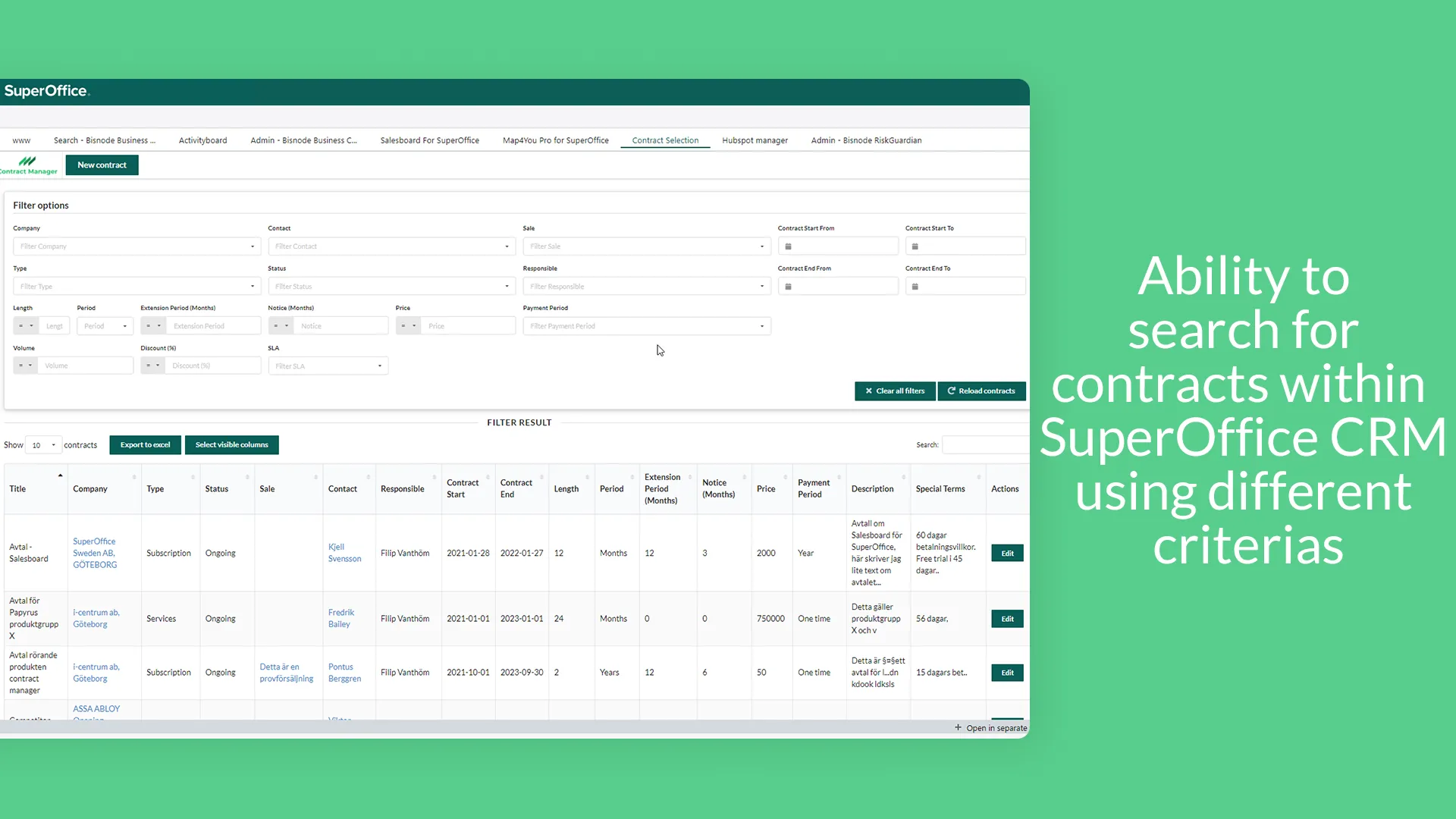Click the Export to excel button
The width and height of the screenshot is (1456, 819).
point(145,445)
